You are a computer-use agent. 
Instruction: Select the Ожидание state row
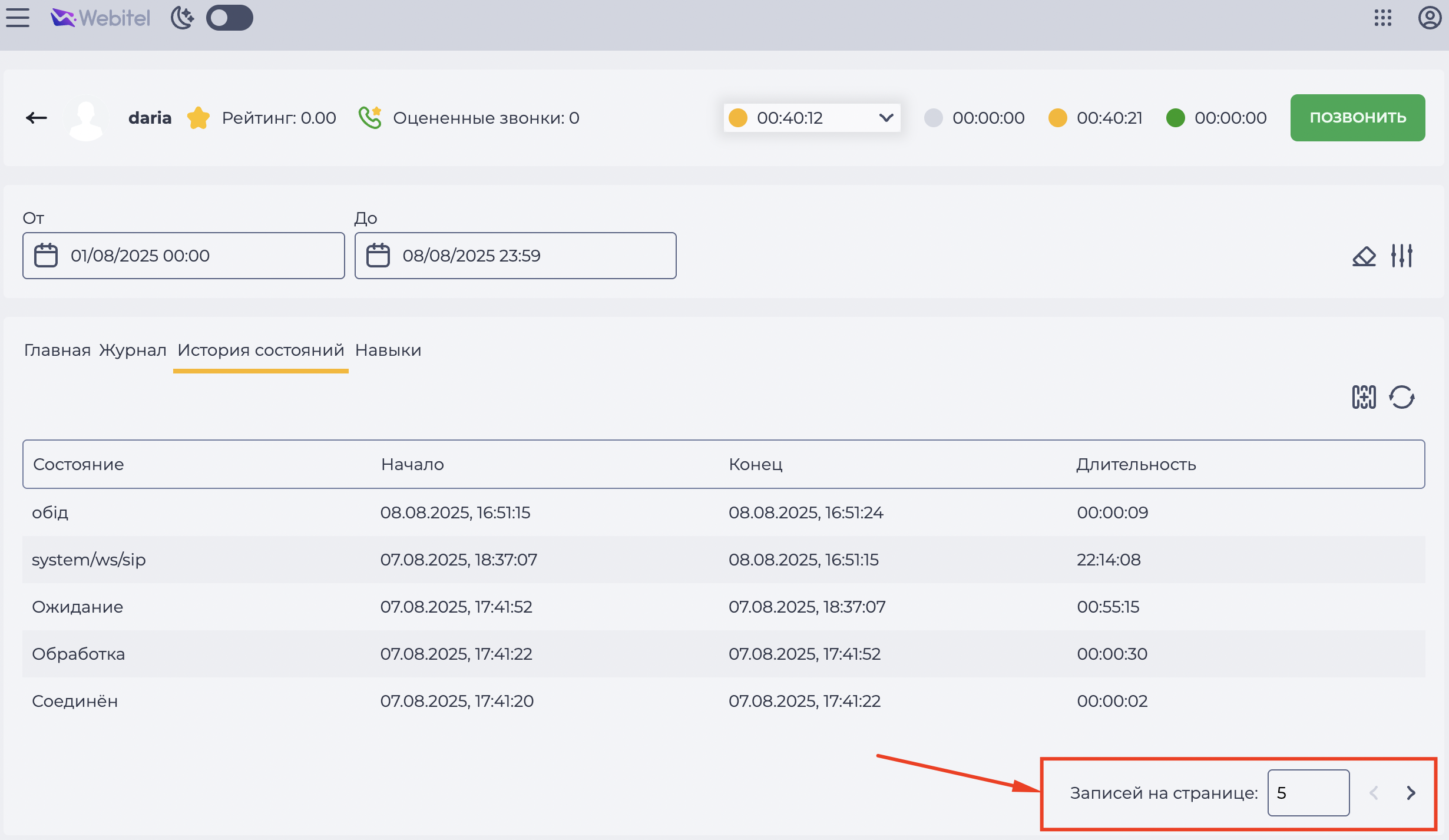coord(724,607)
